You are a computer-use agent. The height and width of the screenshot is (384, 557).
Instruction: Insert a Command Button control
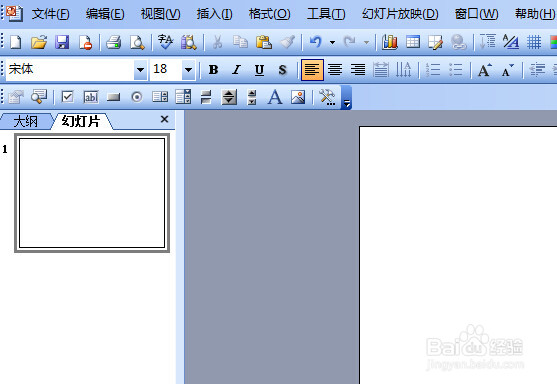pyautogui.click(x=114, y=97)
